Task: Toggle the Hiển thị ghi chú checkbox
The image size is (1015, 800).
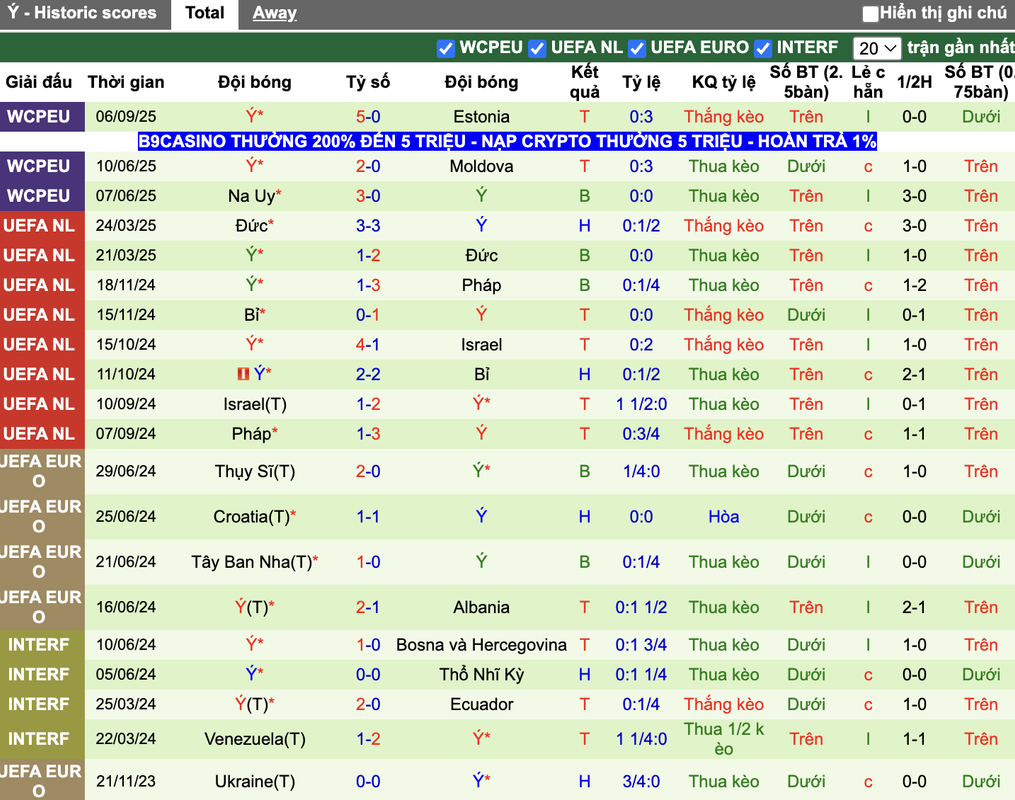Action: [x=870, y=13]
